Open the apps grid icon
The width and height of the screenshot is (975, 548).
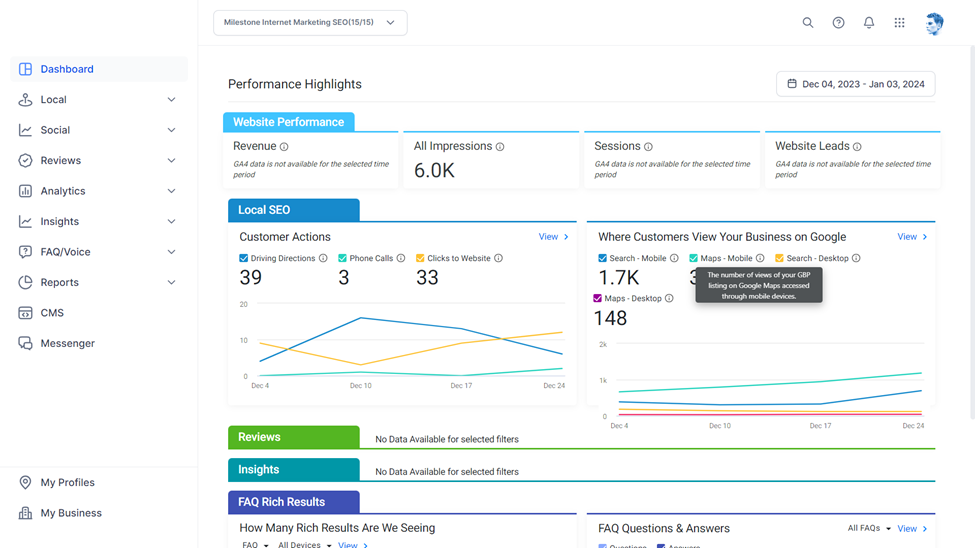click(x=899, y=22)
